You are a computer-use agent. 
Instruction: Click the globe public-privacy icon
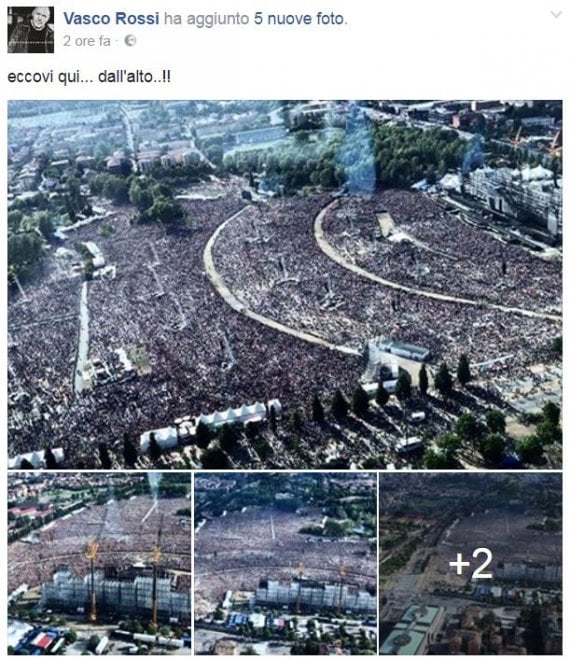[130, 40]
